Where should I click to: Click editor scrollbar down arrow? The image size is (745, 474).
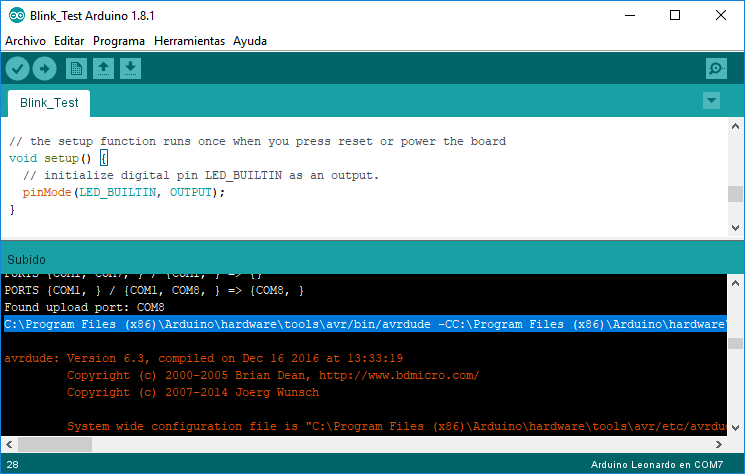(x=735, y=228)
